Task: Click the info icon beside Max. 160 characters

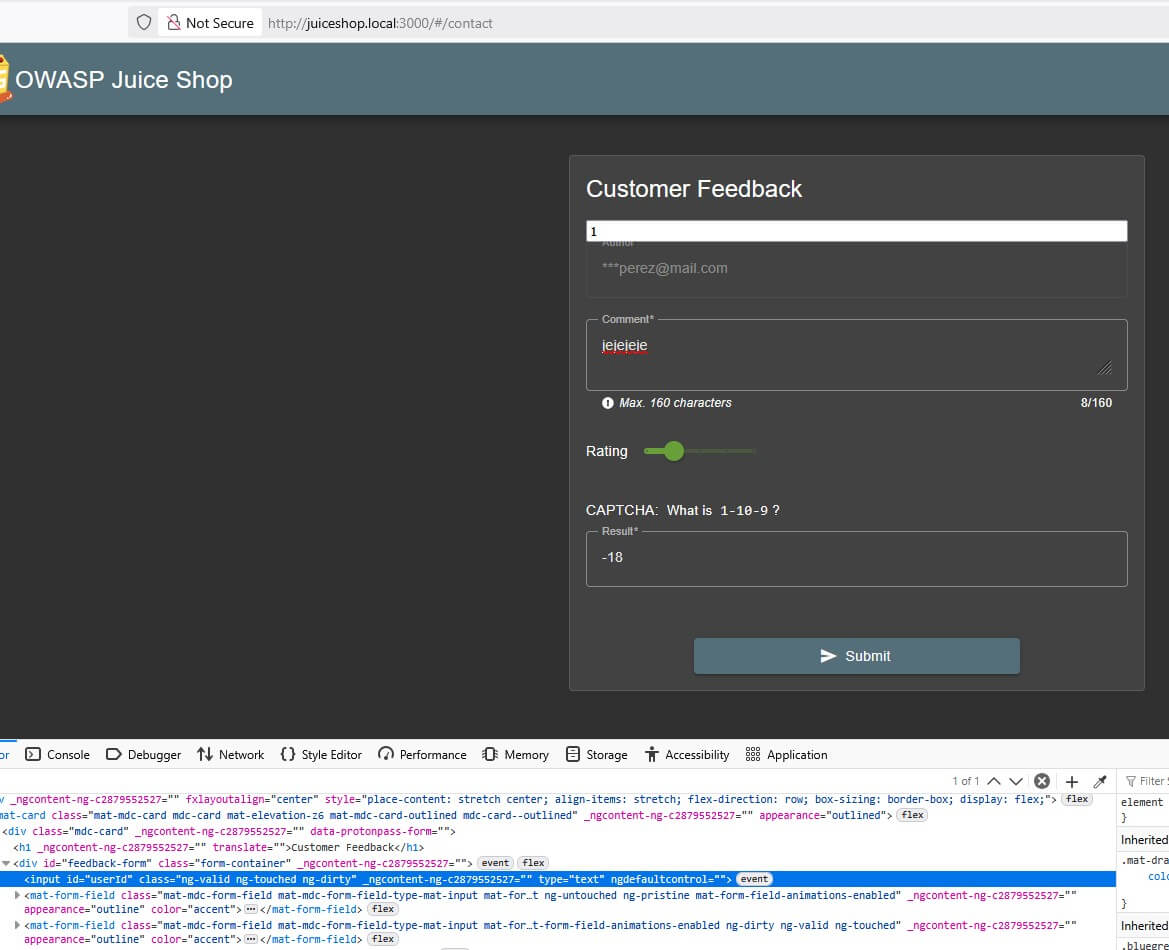Action: [x=608, y=403]
